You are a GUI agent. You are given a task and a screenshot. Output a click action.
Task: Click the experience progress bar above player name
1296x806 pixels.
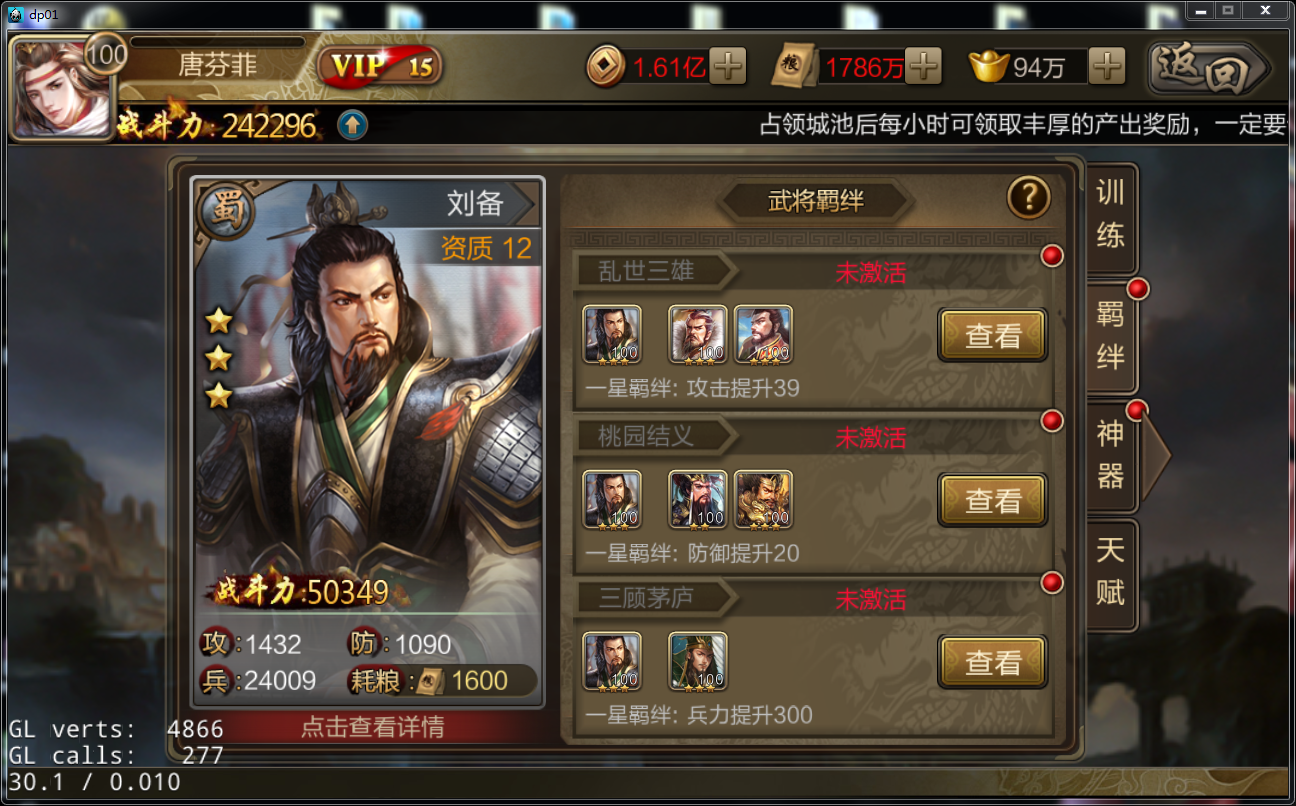click(218, 42)
